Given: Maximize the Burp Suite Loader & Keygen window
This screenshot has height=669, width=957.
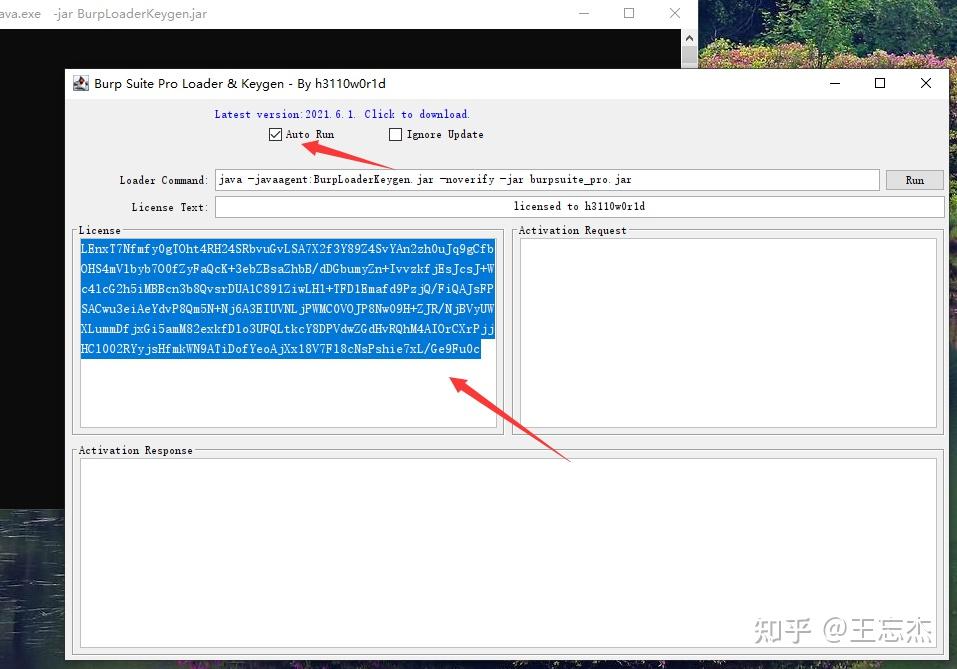Looking at the screenshot, I should 880,84.
